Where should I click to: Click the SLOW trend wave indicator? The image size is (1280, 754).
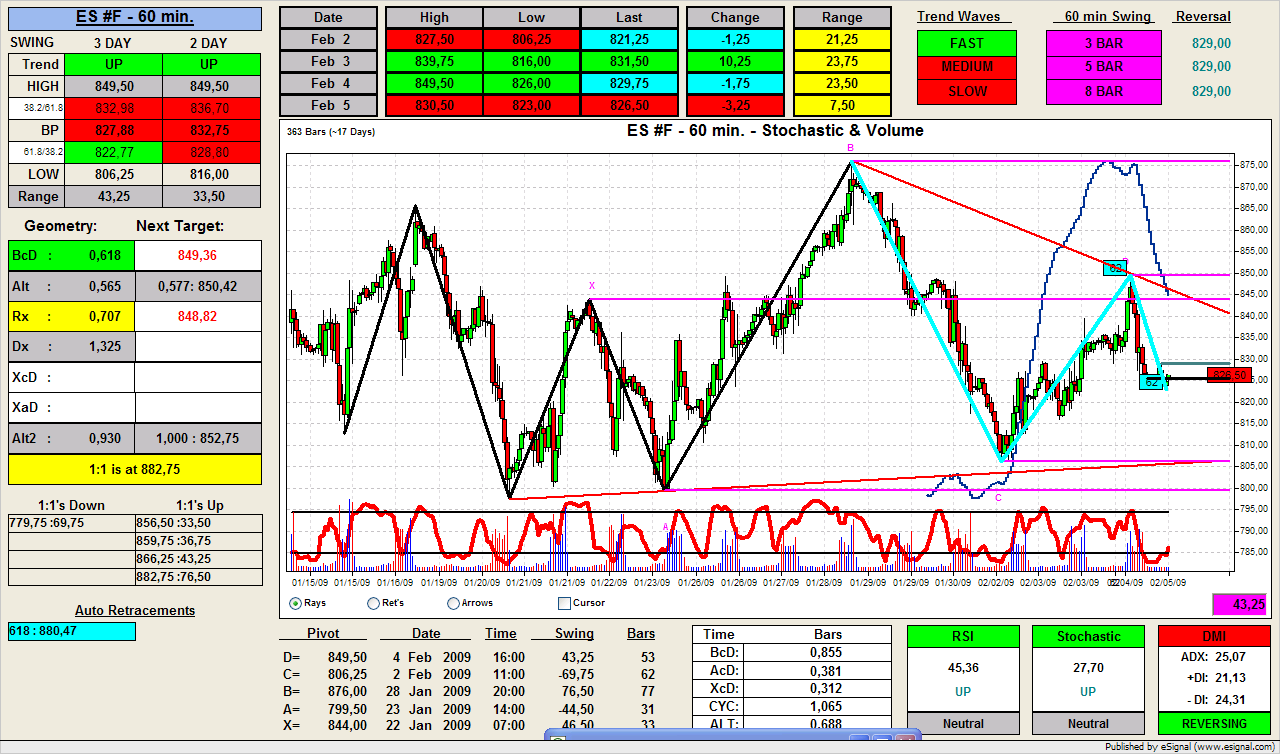pos(967,91)
